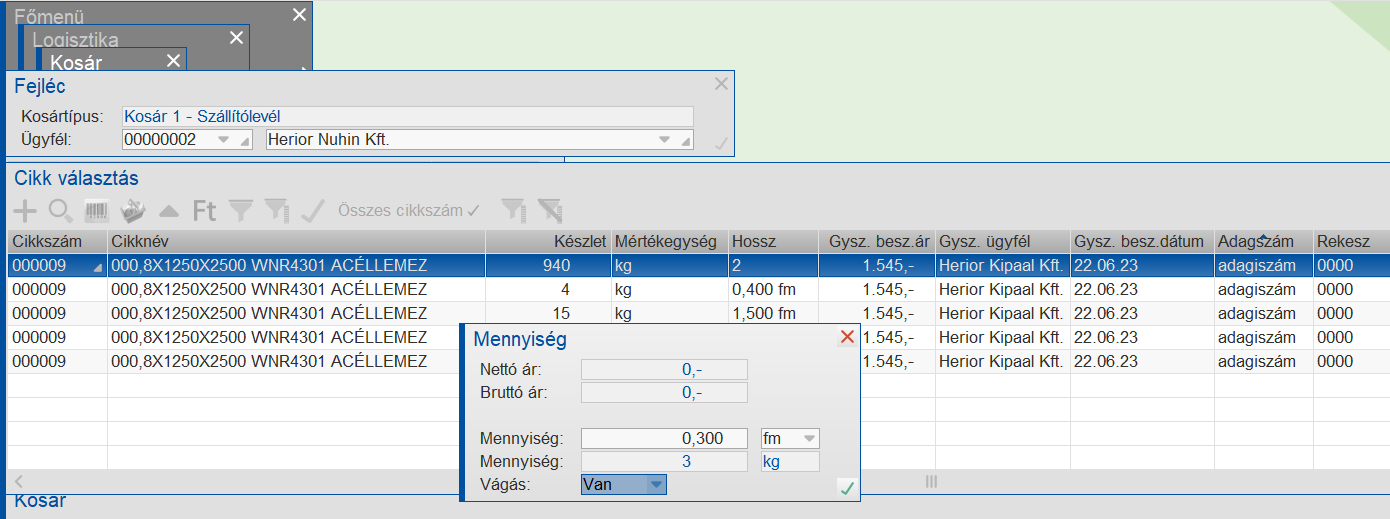
Task: Open the fm unit dropdown
Action: coord(809,438)
